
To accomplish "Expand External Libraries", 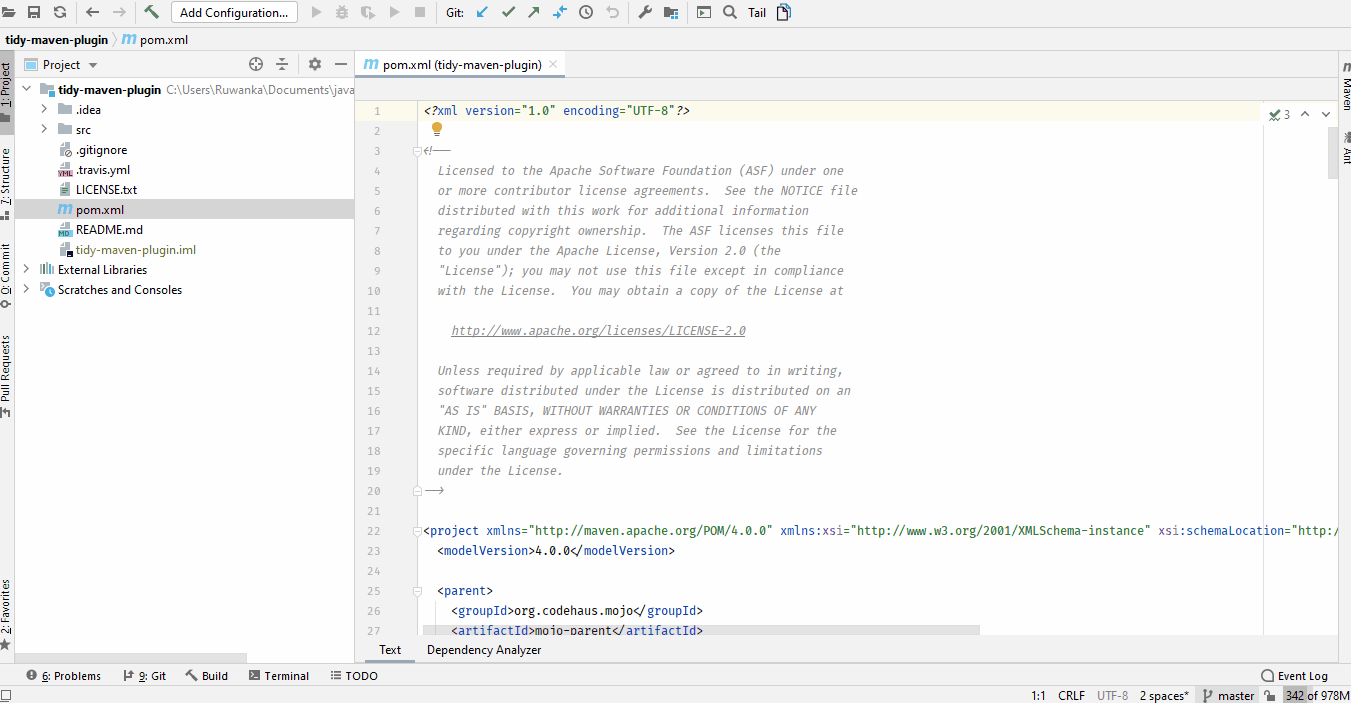I will tap(25, 269).
